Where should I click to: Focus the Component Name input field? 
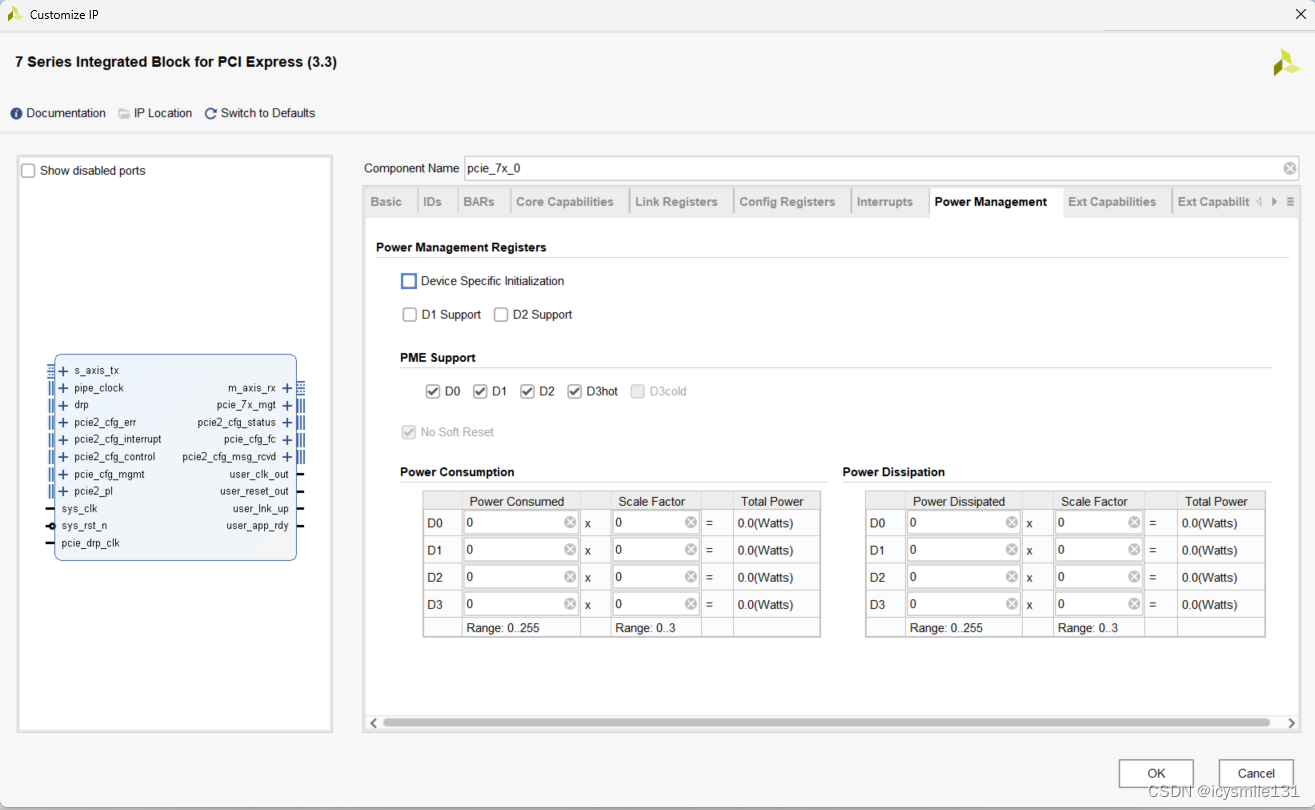click(x=881, y=169)
